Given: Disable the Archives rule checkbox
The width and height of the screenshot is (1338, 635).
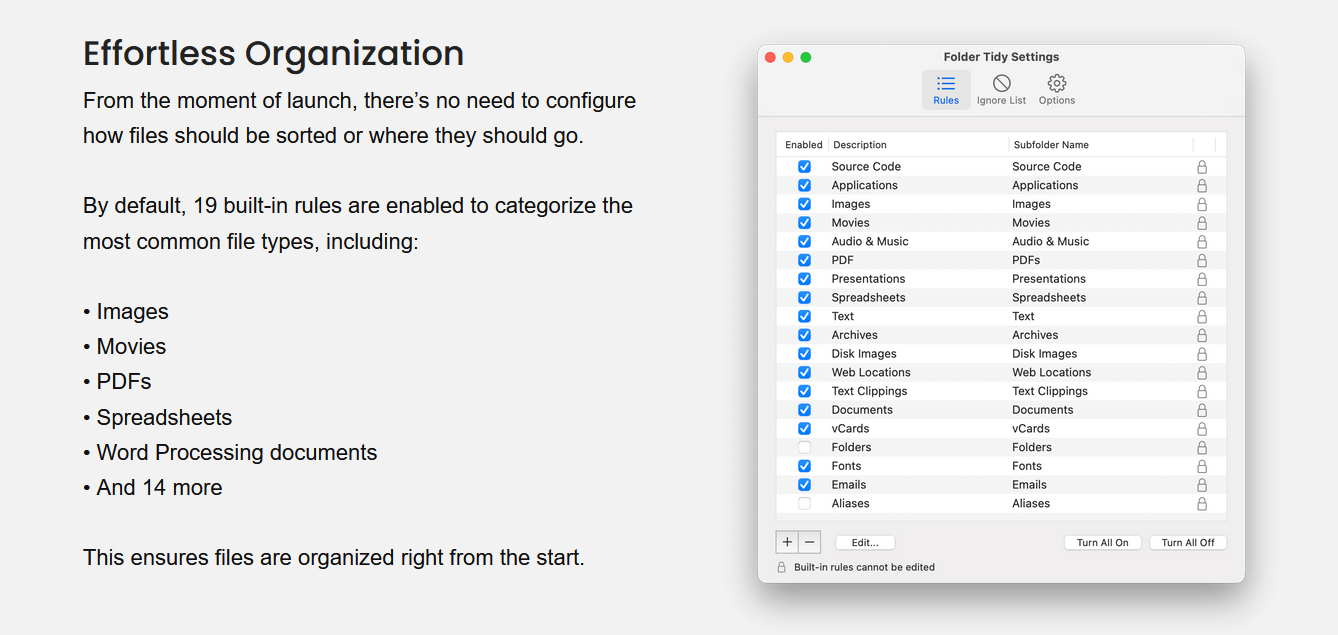Looking at the screenshot, I should click(804, 335).
